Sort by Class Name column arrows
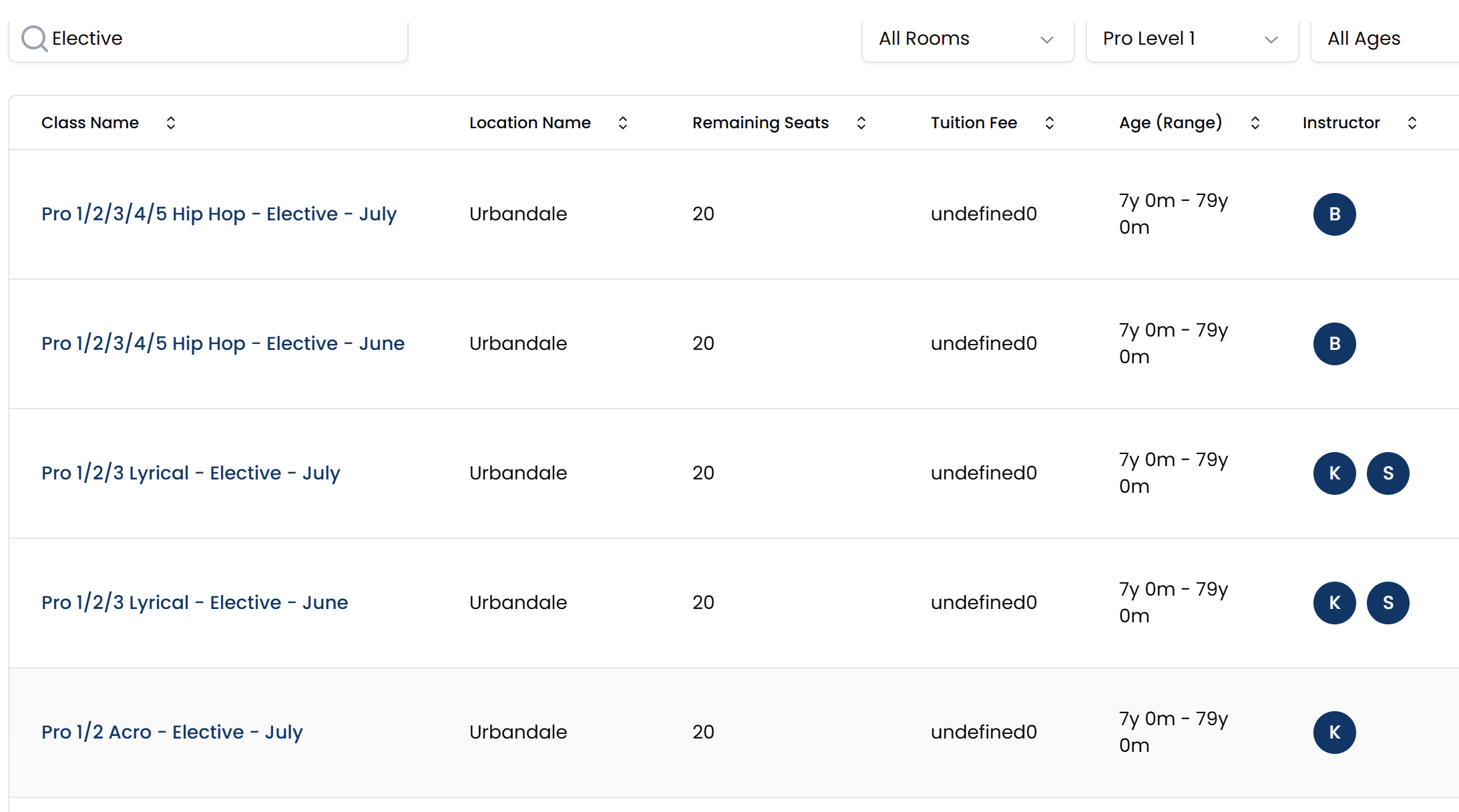This screenshot has height=812, width=1459. [x=171, y=123]
